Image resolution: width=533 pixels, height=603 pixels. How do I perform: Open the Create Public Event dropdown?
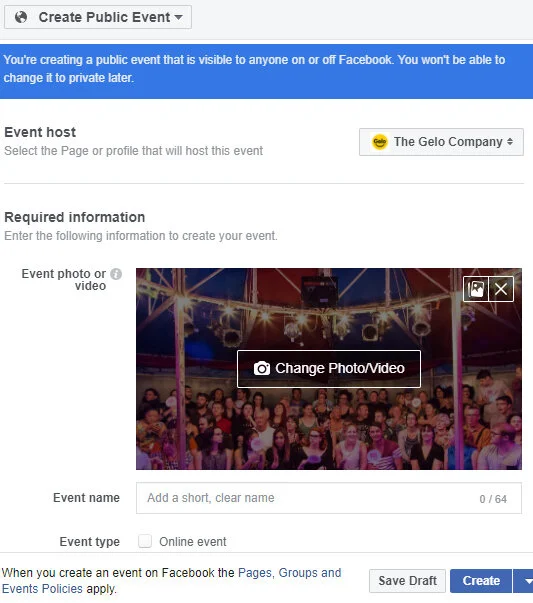[98, 17]
